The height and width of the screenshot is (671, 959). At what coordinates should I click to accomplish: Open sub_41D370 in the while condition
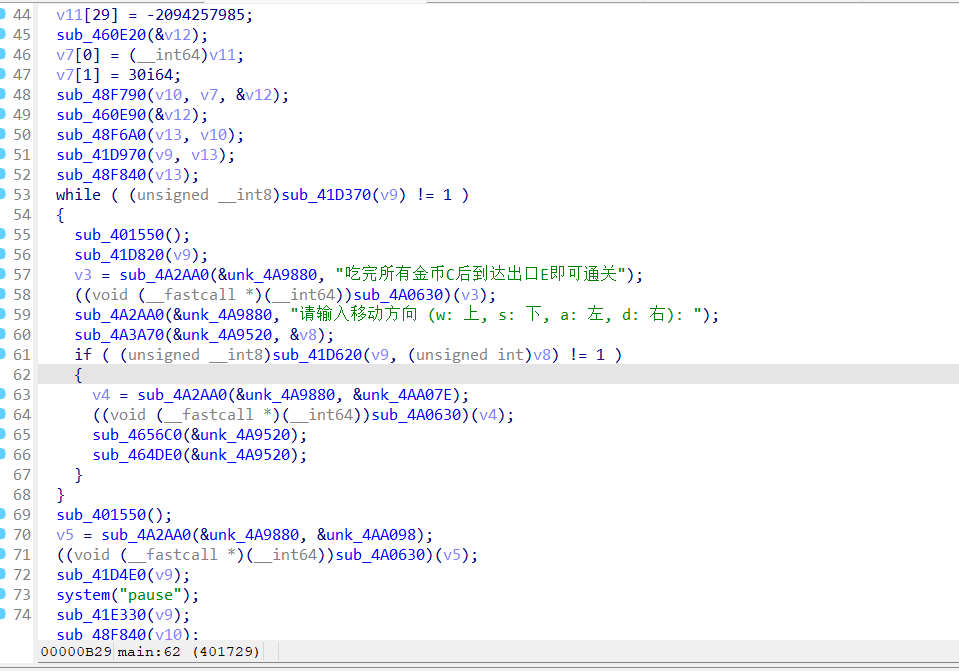[x=326, y=195]
